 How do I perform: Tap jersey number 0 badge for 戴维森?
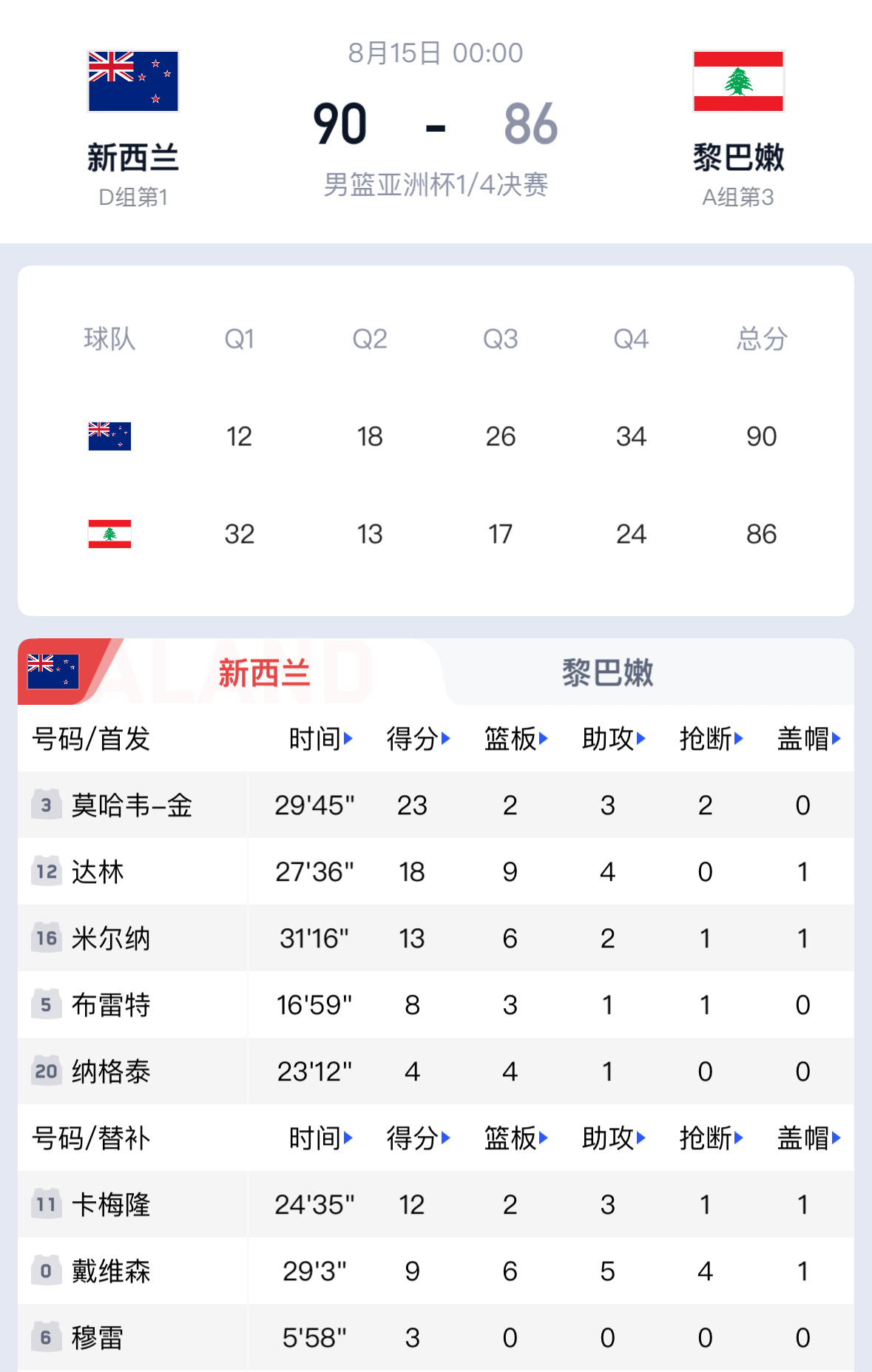point(46,1271)
